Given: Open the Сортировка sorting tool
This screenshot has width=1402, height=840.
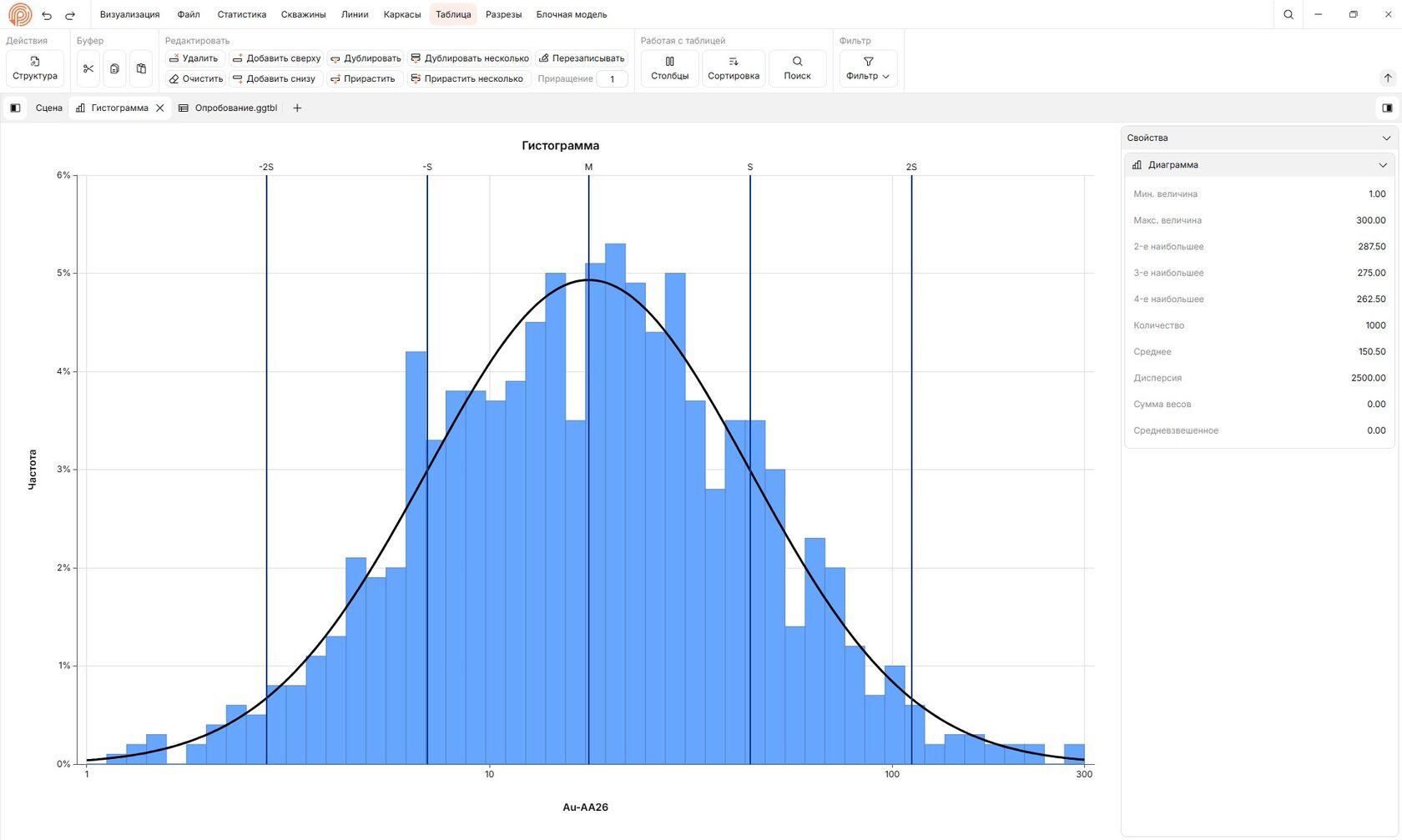Looking at the screenshot, I should pyautogui.click(x=734, y=68).
